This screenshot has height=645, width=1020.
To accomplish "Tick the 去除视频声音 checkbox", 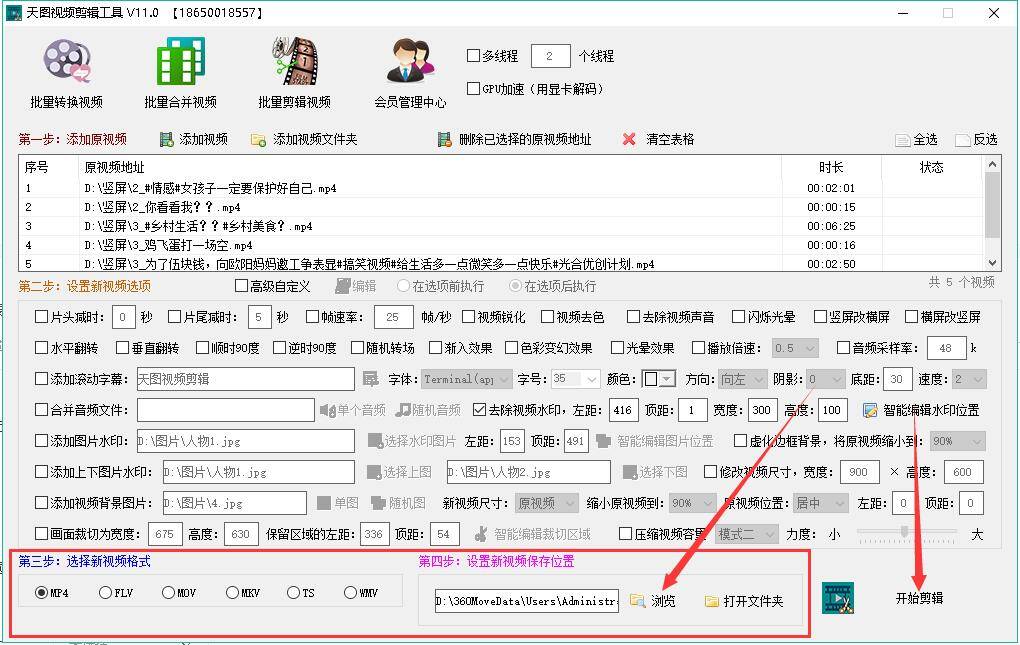I will coord(633,317).
